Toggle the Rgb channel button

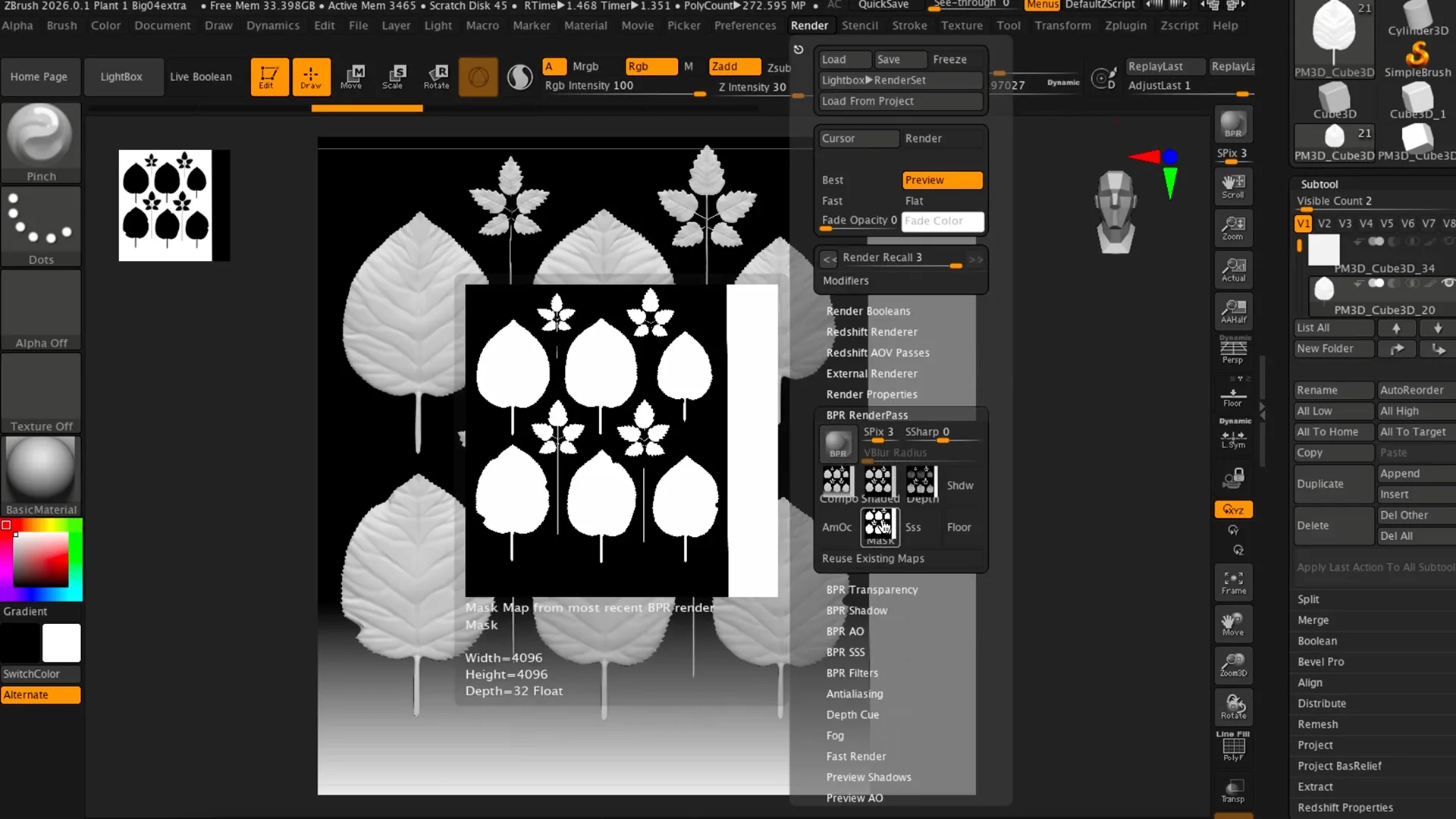(x=651, y=66)
